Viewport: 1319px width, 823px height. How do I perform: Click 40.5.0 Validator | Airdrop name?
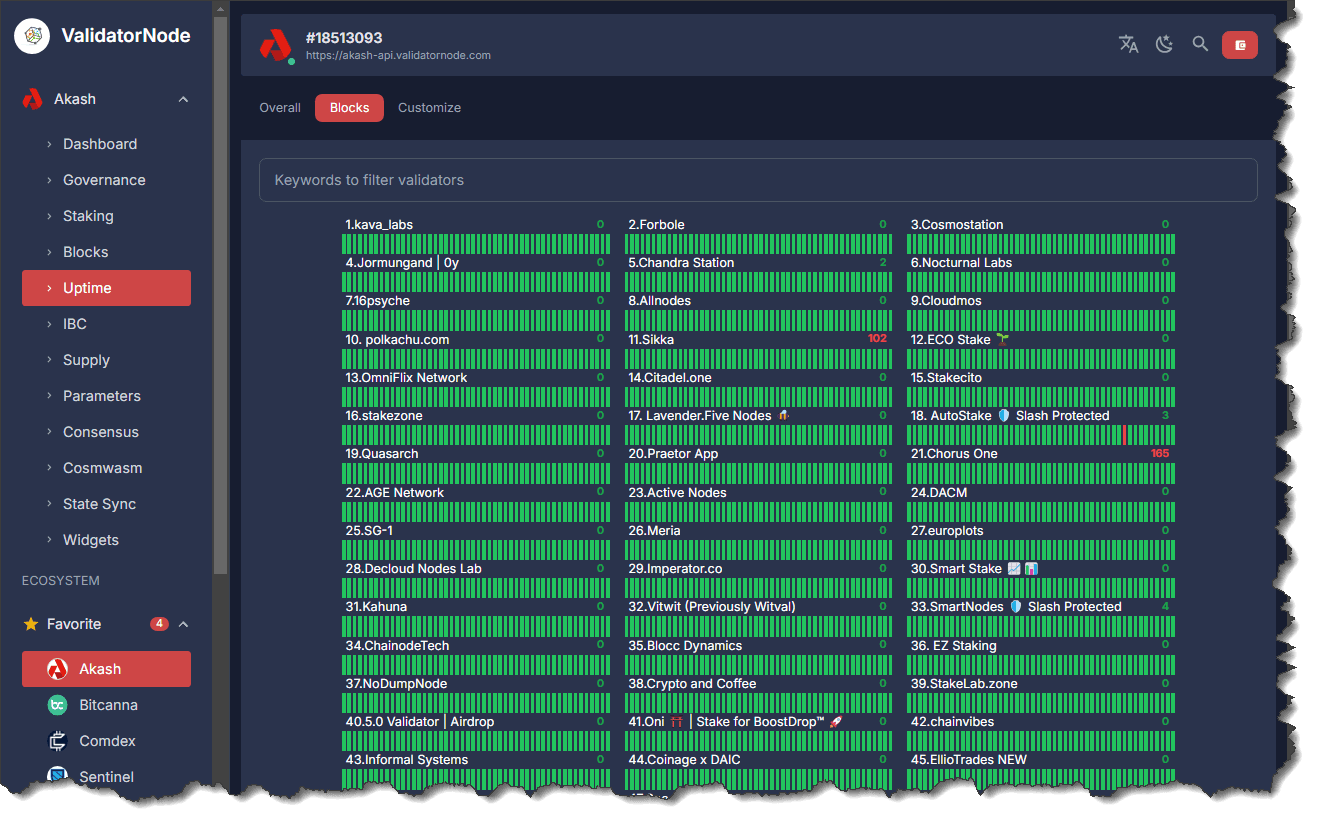pos(420,722)
